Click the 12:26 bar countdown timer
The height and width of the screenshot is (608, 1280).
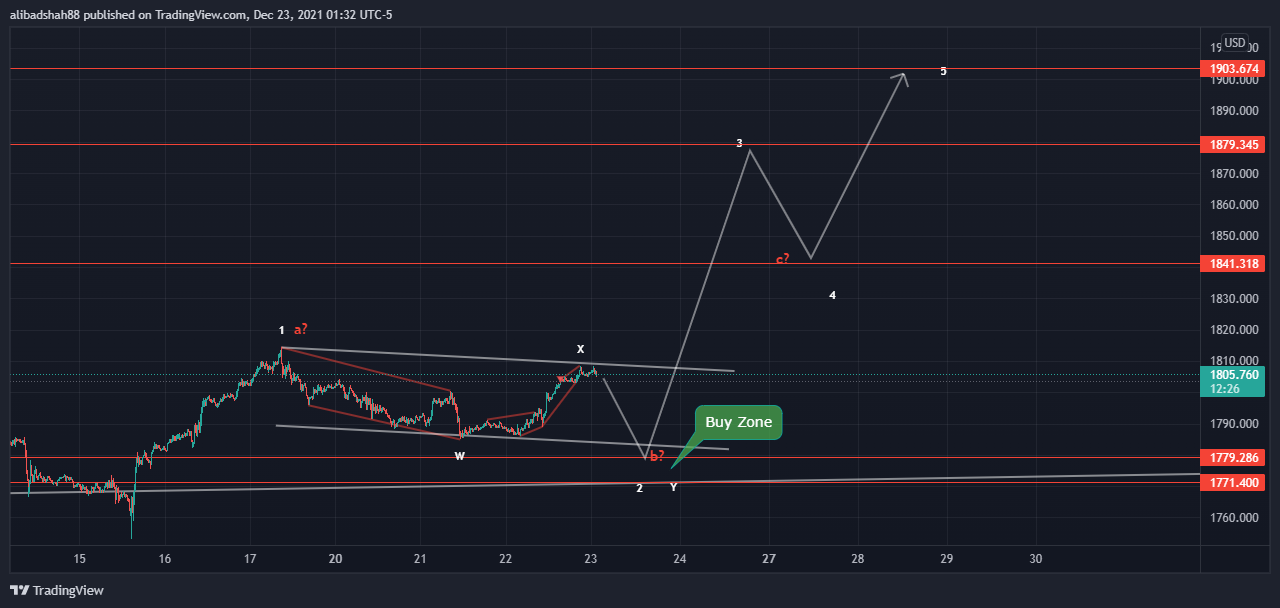pos(1225,390)
